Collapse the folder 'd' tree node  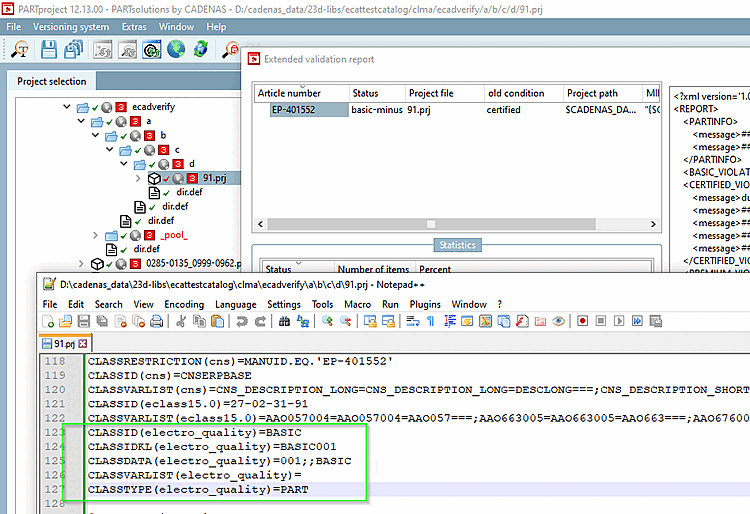tap(124, 164)
